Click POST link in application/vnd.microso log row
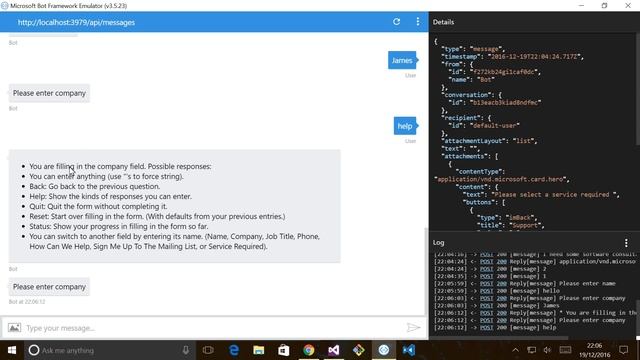 486,262
